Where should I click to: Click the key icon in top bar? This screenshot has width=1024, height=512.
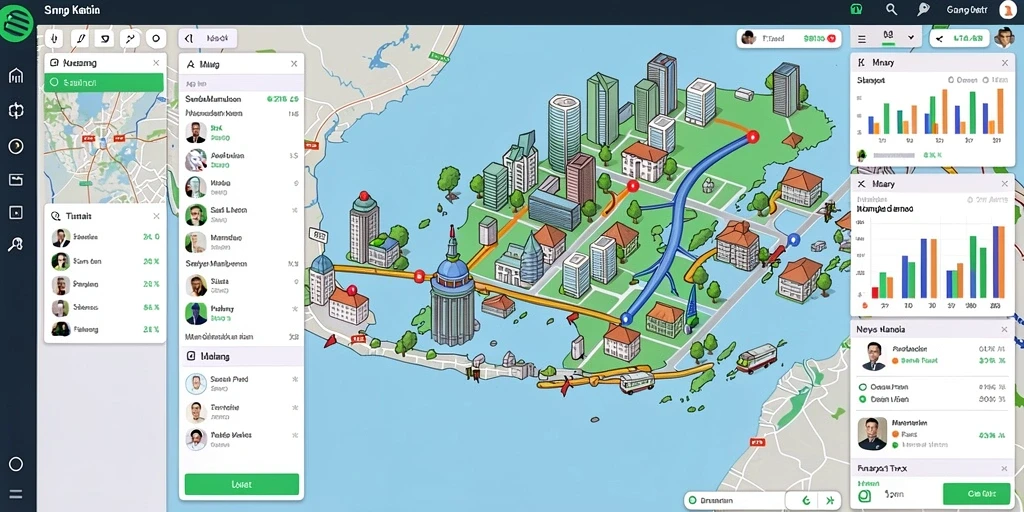923,9
